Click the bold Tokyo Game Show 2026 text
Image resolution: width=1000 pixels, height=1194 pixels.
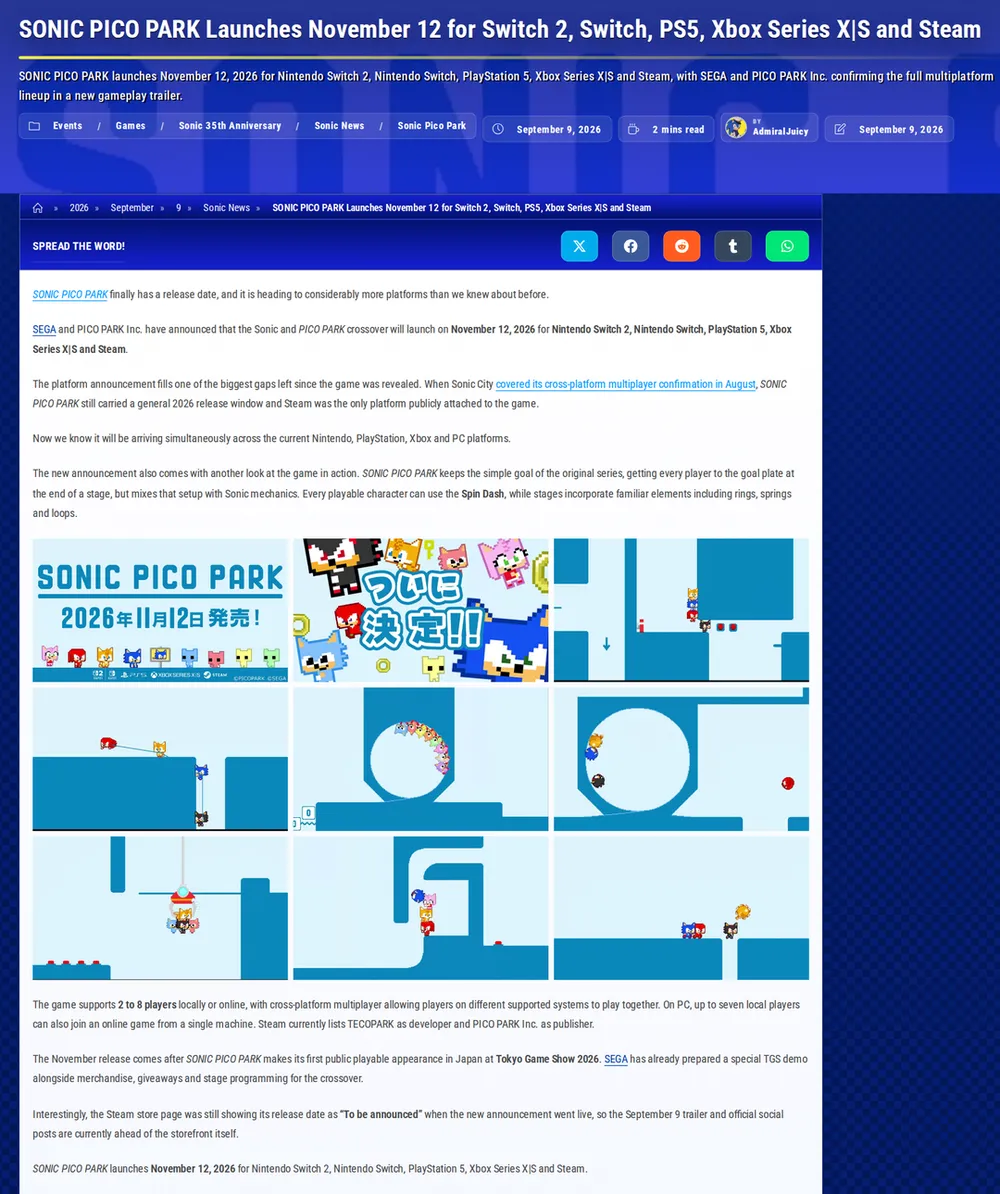click(x=548, y=1059)
